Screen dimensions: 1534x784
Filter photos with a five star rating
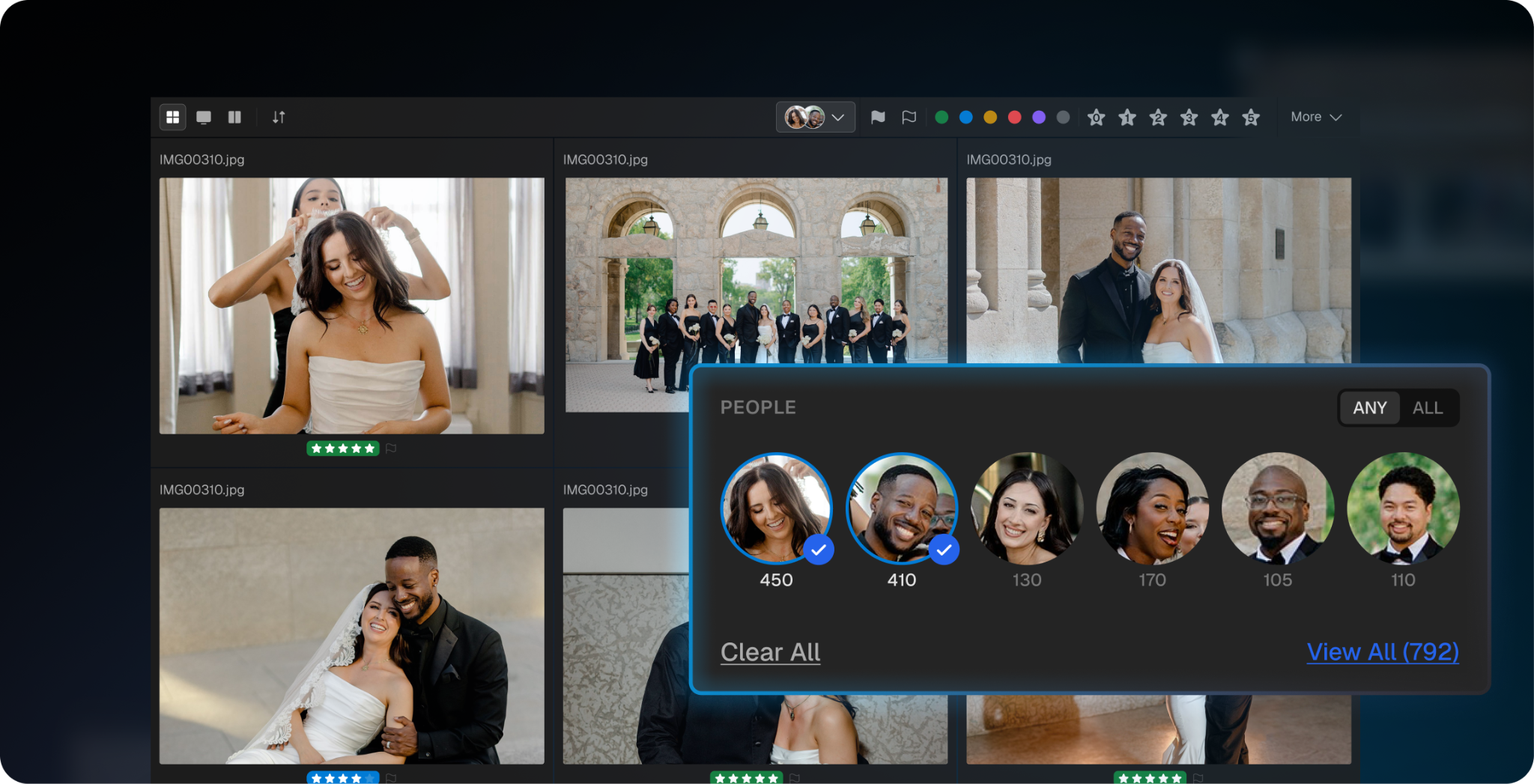(1251, 117)
